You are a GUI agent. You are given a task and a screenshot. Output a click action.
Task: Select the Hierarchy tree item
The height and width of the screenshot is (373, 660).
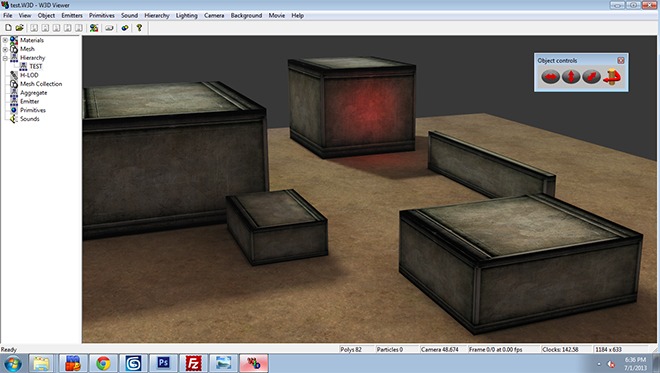coord(32,58)
